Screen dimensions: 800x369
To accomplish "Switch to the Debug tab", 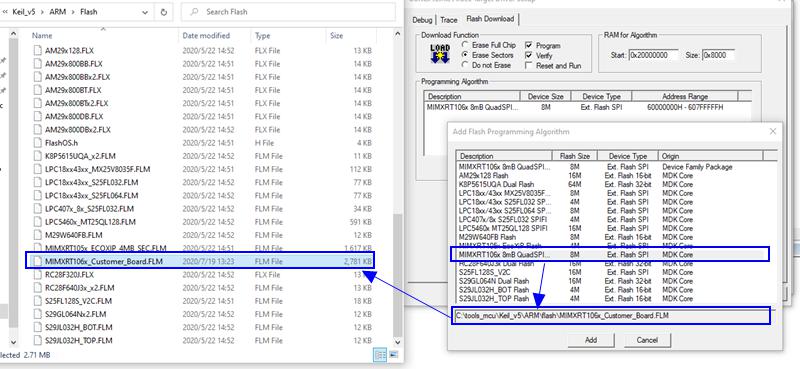I will (x=422, y=20).
